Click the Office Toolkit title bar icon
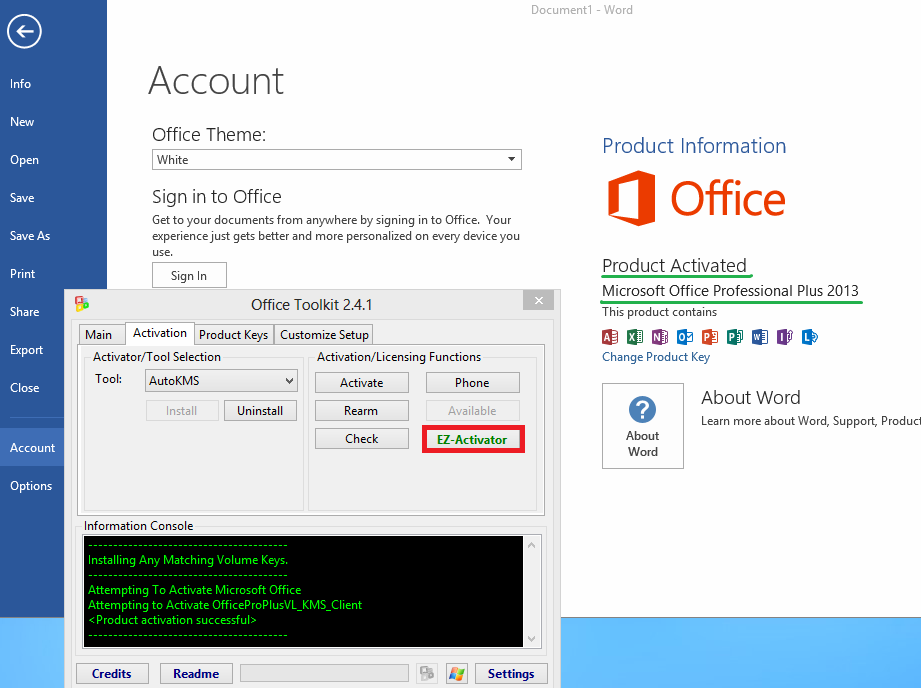Screen dimensions: 921x688 click(82, 304)
